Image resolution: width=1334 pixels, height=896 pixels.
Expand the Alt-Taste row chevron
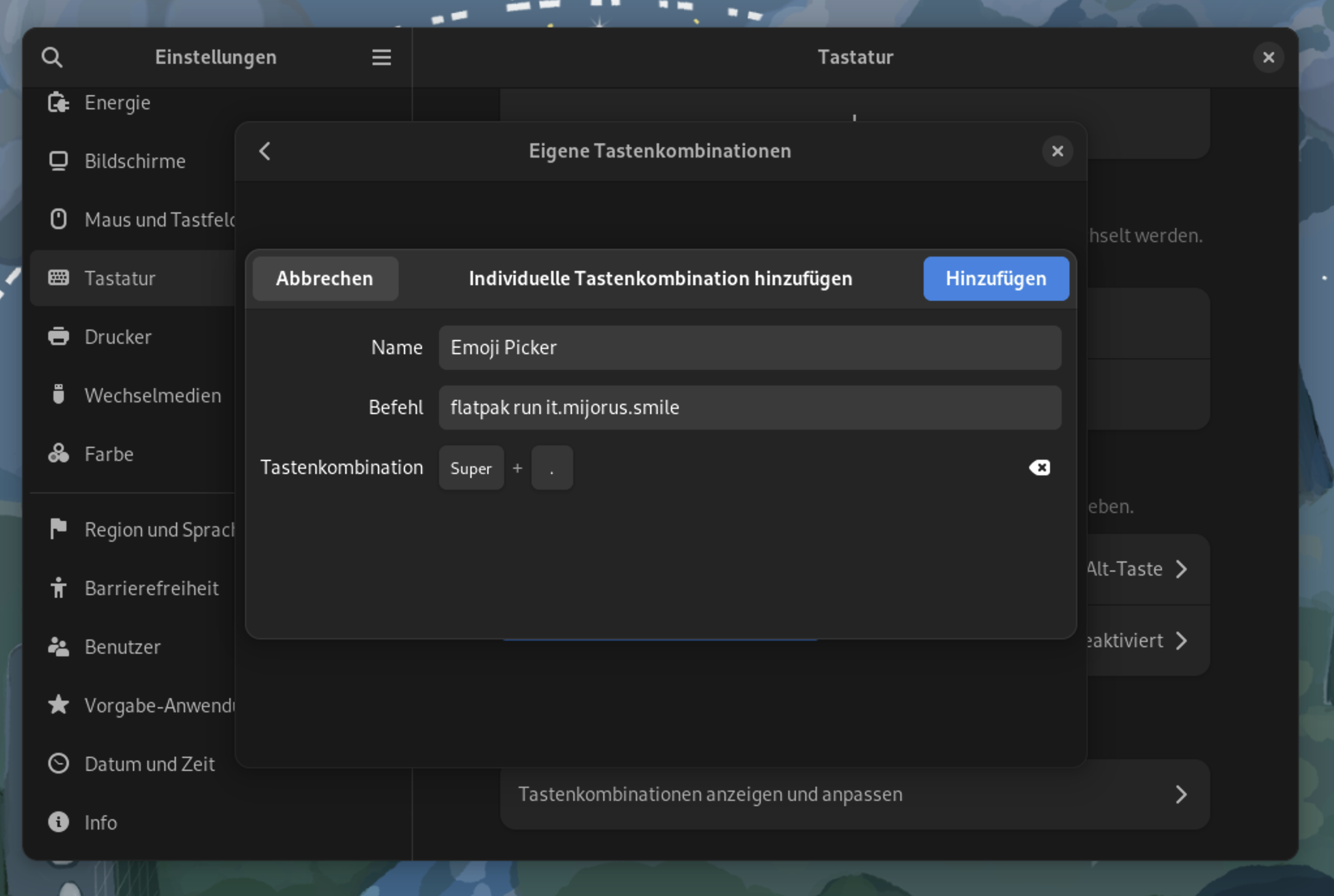(x=1181, y=569)
